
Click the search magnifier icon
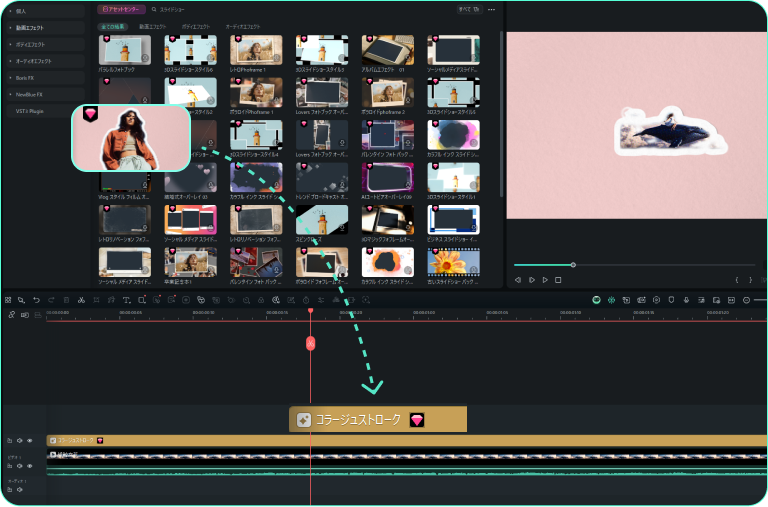tap(154, 9)
